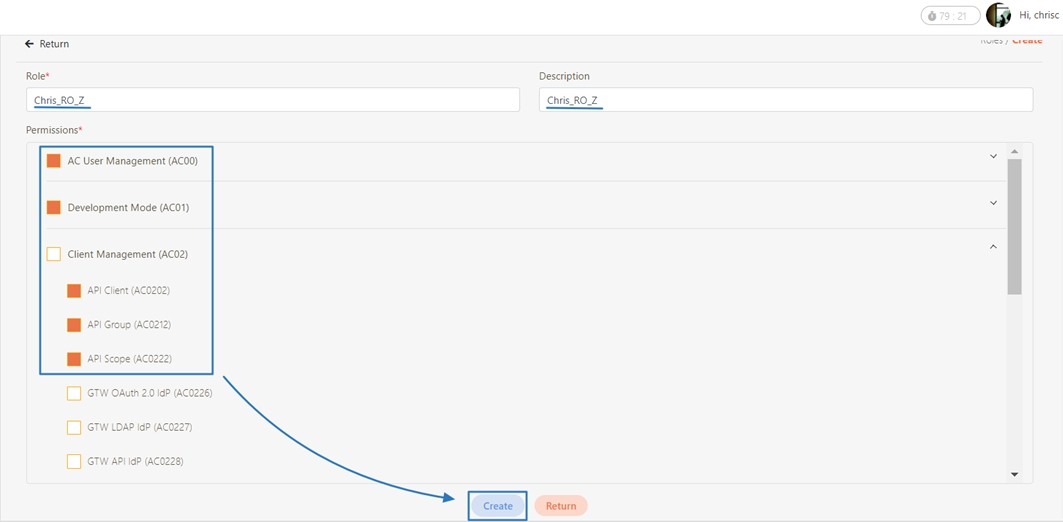Click the Description input field
Screen dimensions: 1063x522
785,100
